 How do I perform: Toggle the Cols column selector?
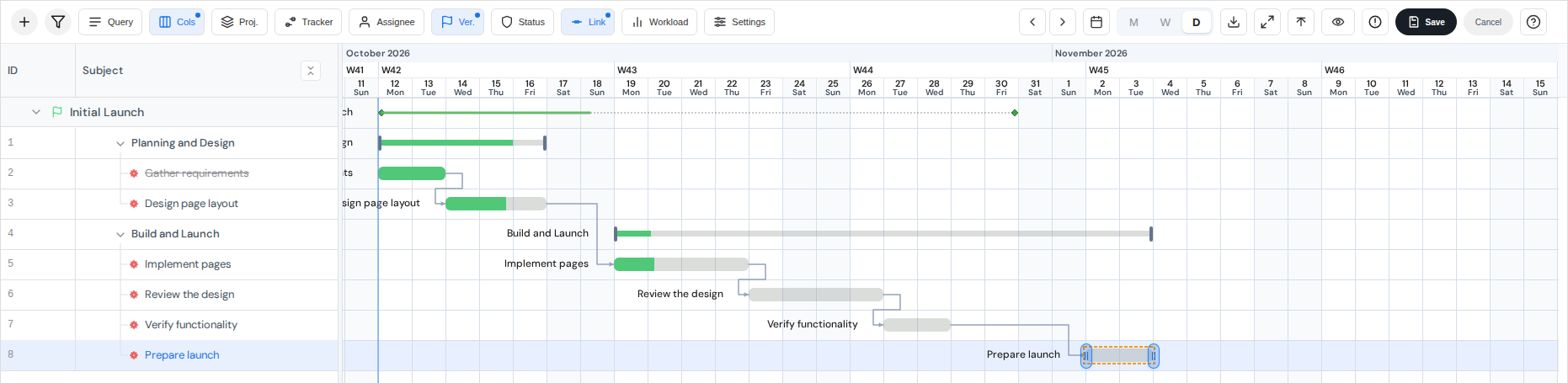[x=177, y=22]
